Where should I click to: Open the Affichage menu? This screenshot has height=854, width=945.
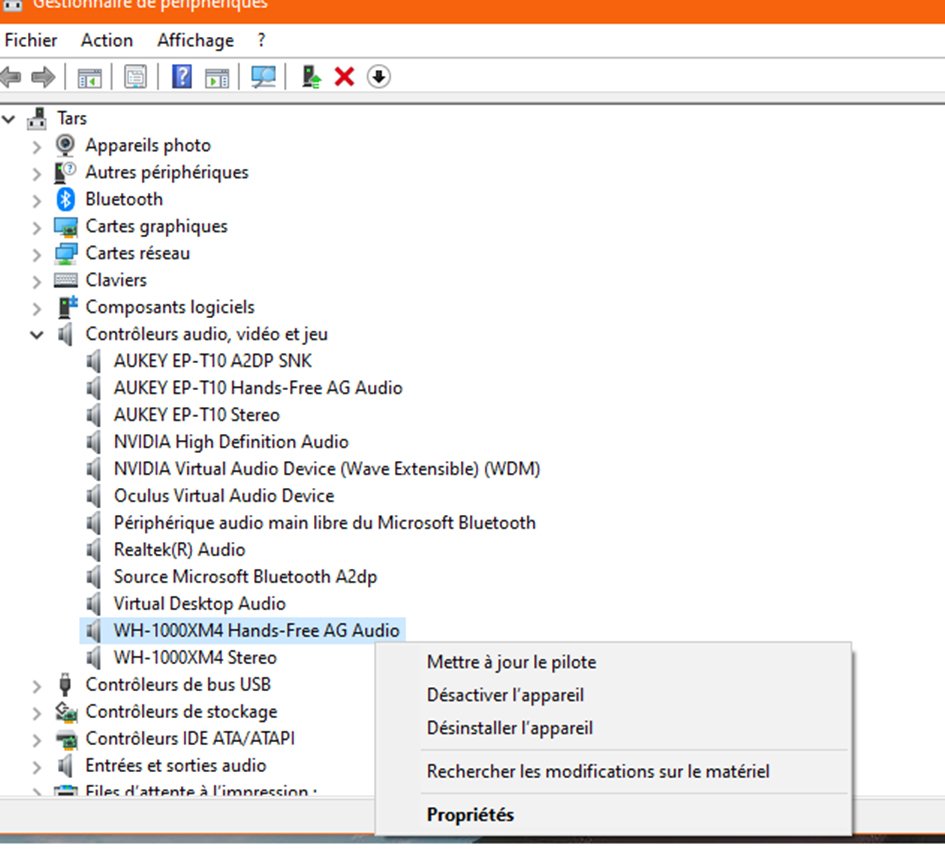[x=195, y=40]
